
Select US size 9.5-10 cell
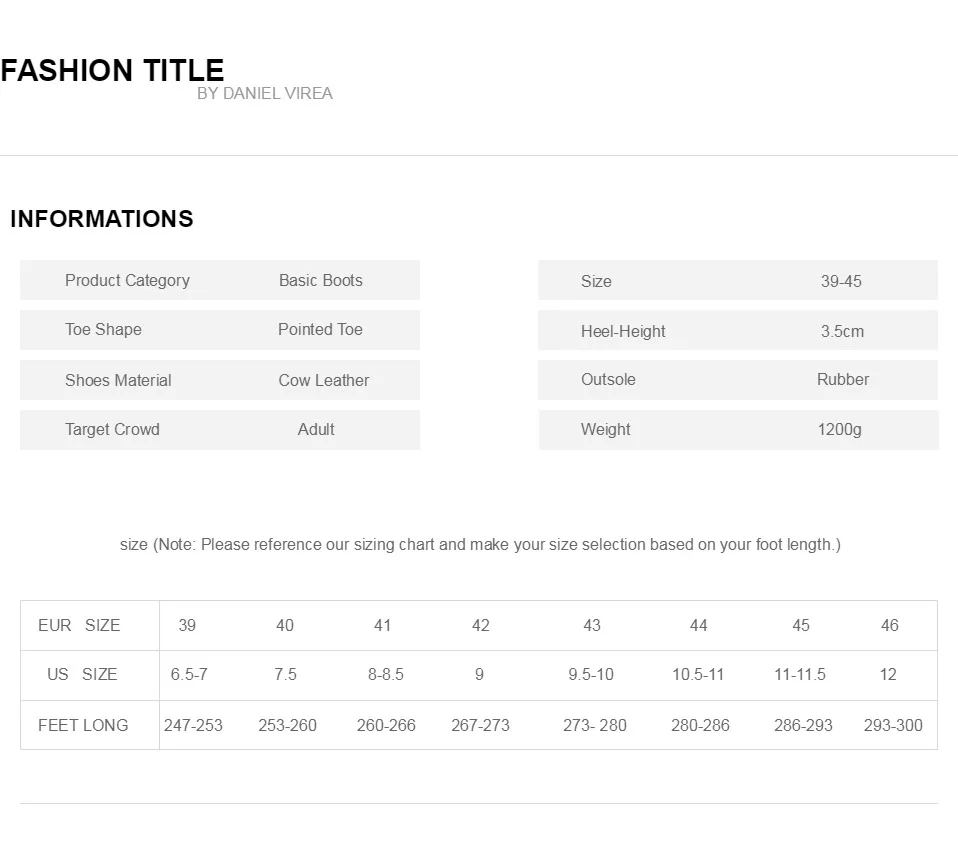click(x=591, y=674)
